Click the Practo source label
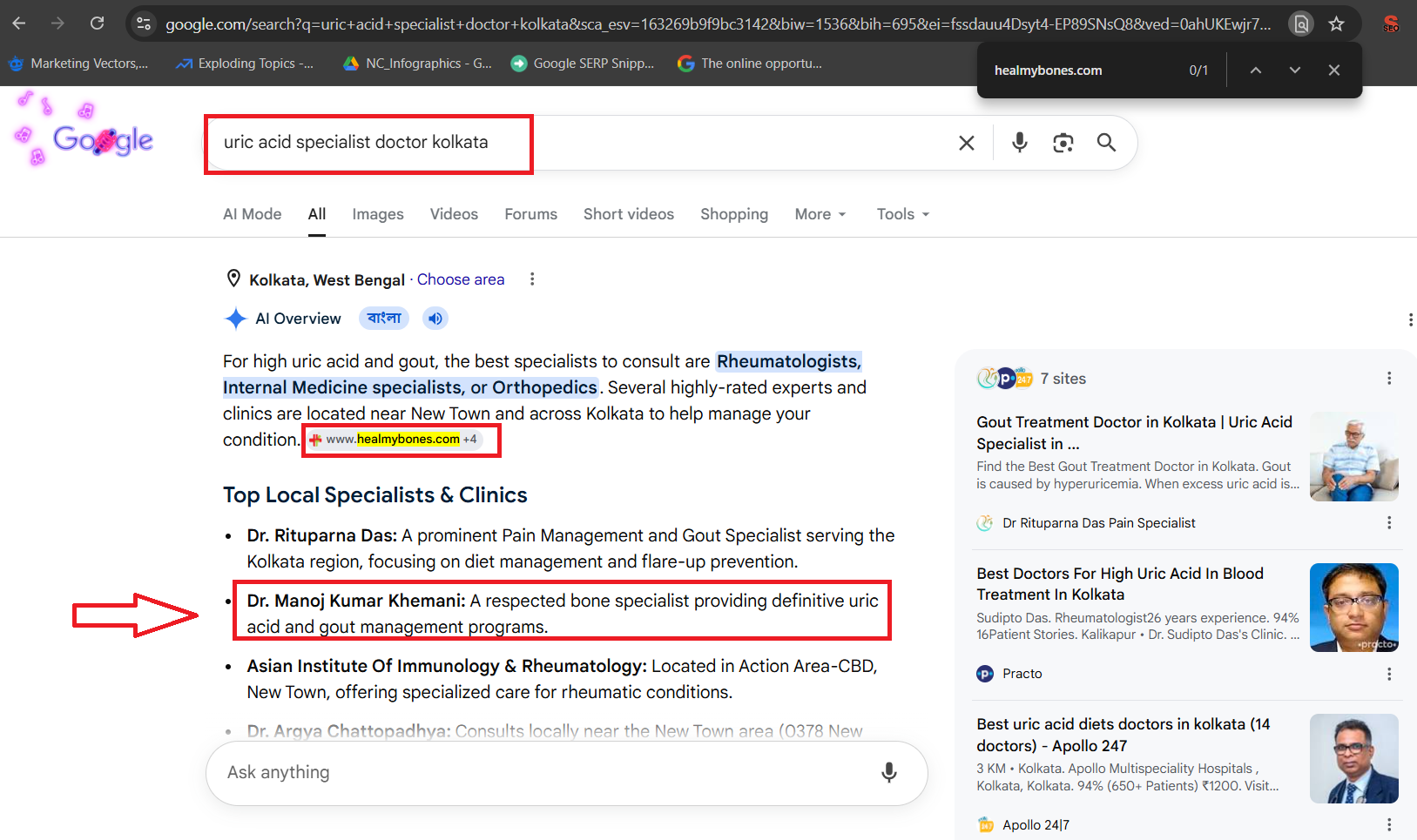 tap(1022, 674)
